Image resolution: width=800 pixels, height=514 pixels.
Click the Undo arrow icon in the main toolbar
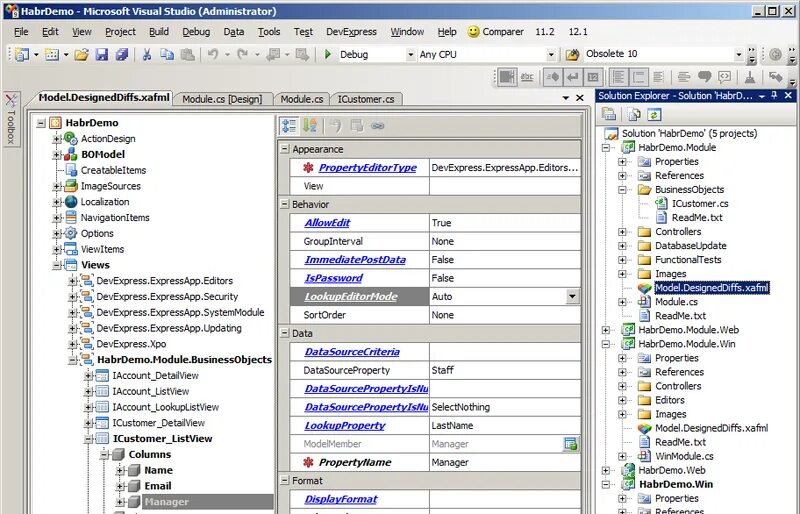213,54
